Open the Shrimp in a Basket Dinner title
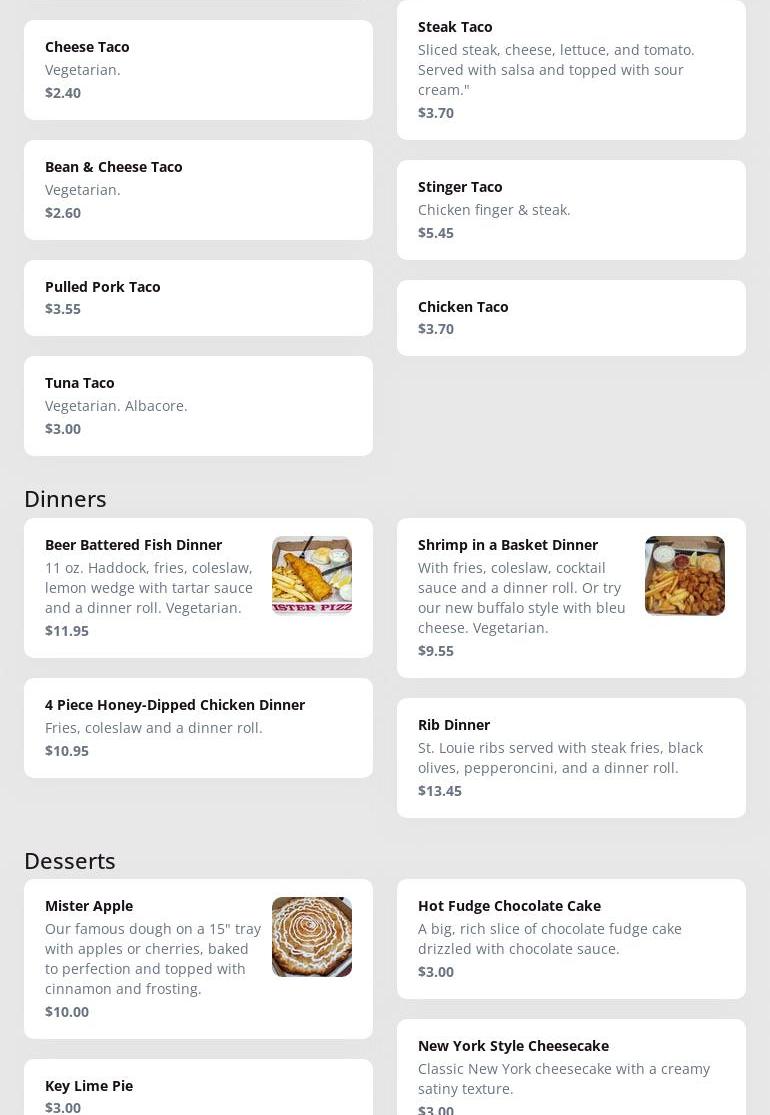This screenshot has height=1115, width=770. (507, 545)
